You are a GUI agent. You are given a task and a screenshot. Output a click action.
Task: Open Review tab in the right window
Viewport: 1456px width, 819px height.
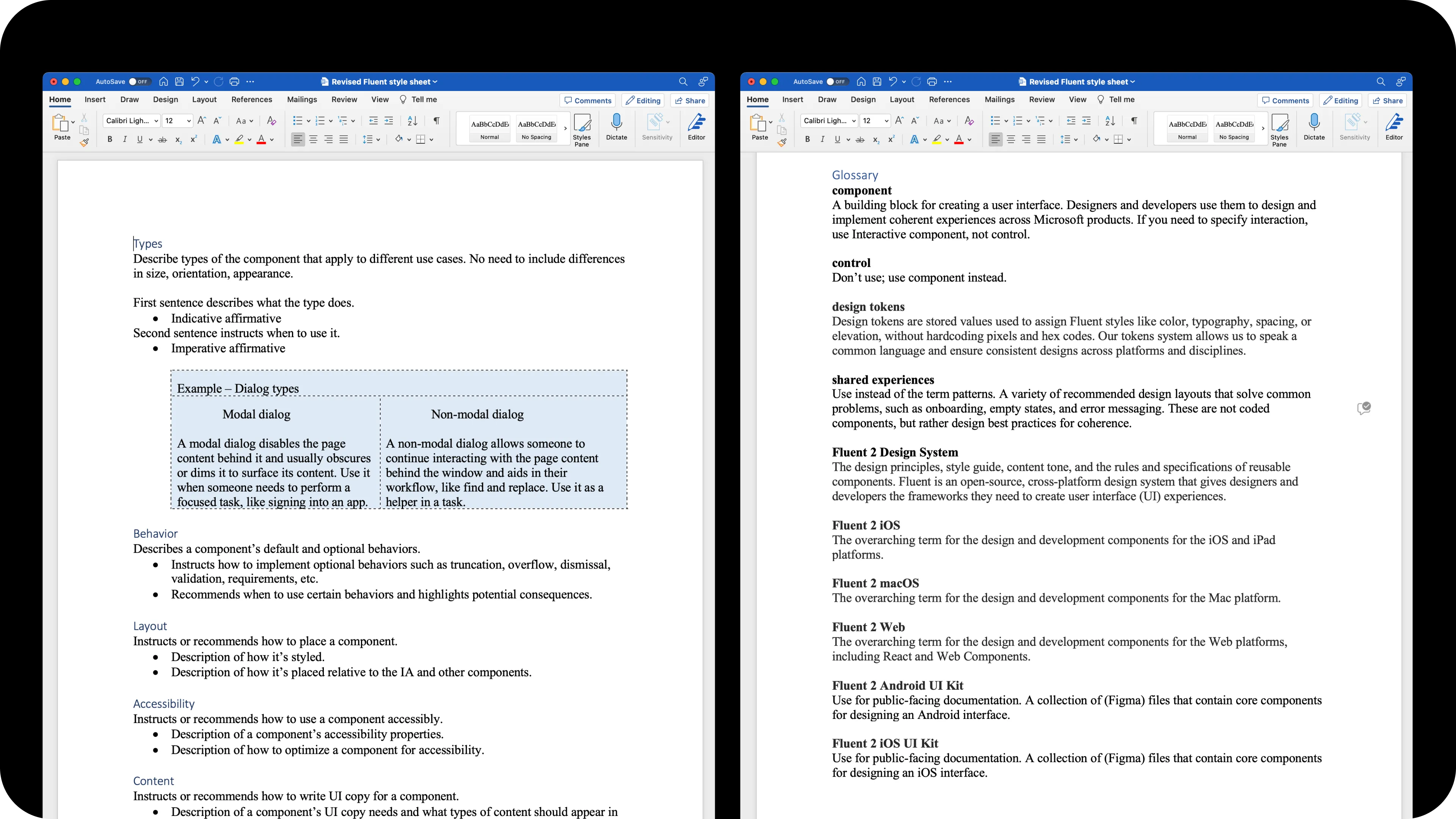(1042, 99)
